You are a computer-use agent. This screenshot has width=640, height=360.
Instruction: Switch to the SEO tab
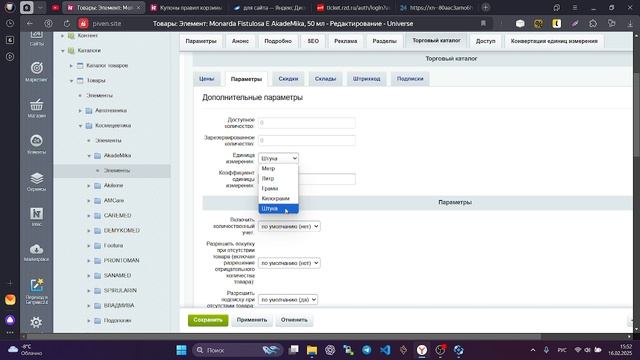click(x=313, y=41)
